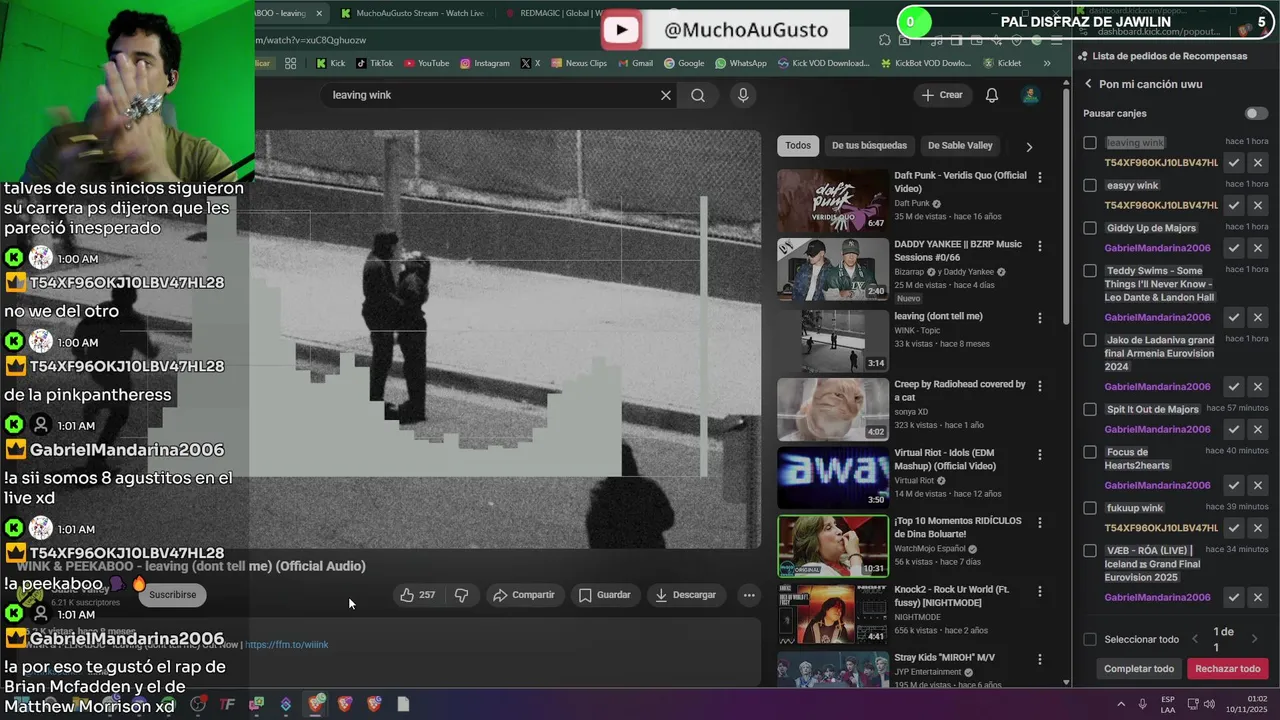Close the leaving video browser tab
This screenshot has height=720, width=1280.
click(320, 13)
